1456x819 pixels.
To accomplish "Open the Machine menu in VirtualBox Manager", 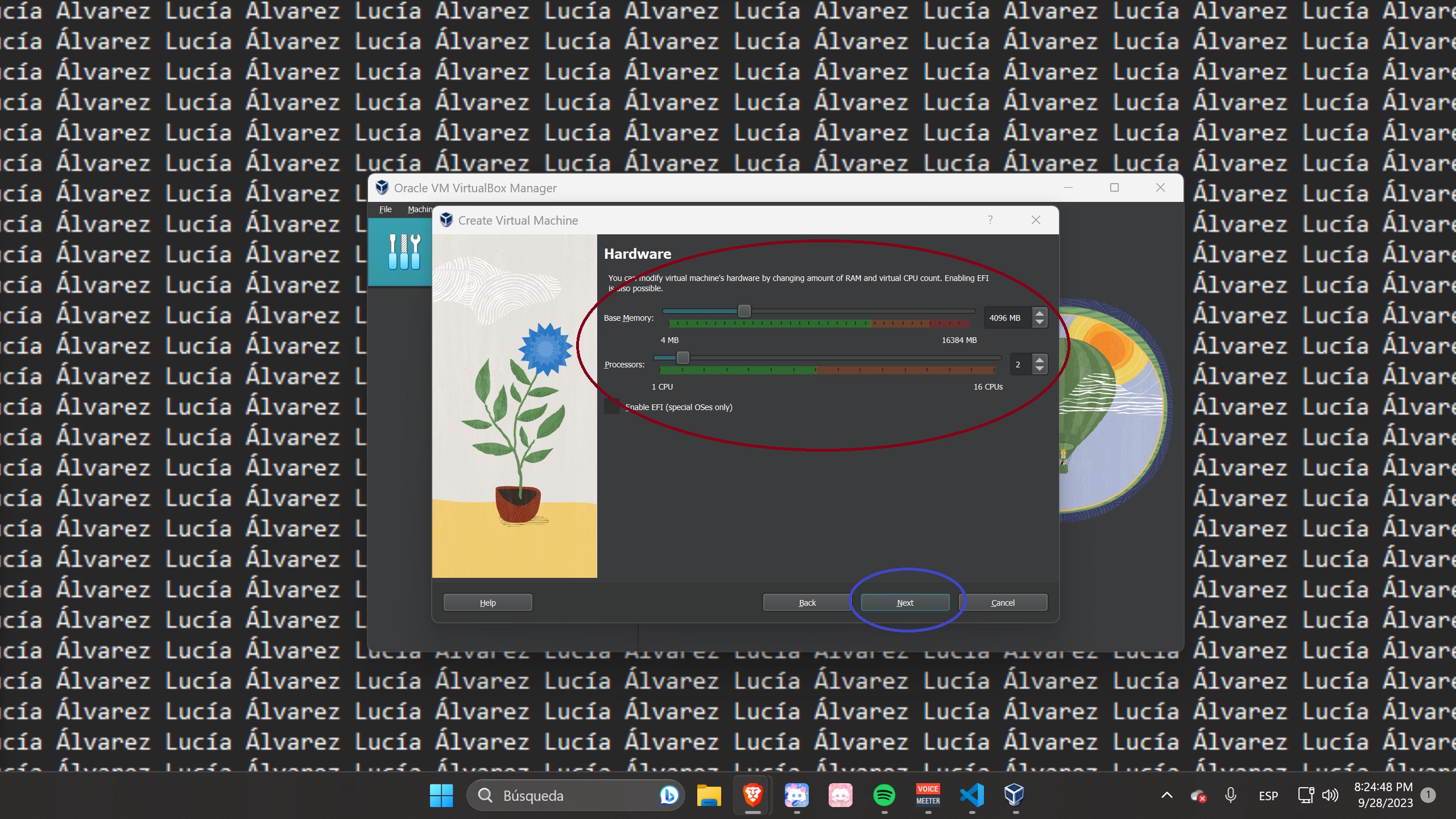I will 421,209.
